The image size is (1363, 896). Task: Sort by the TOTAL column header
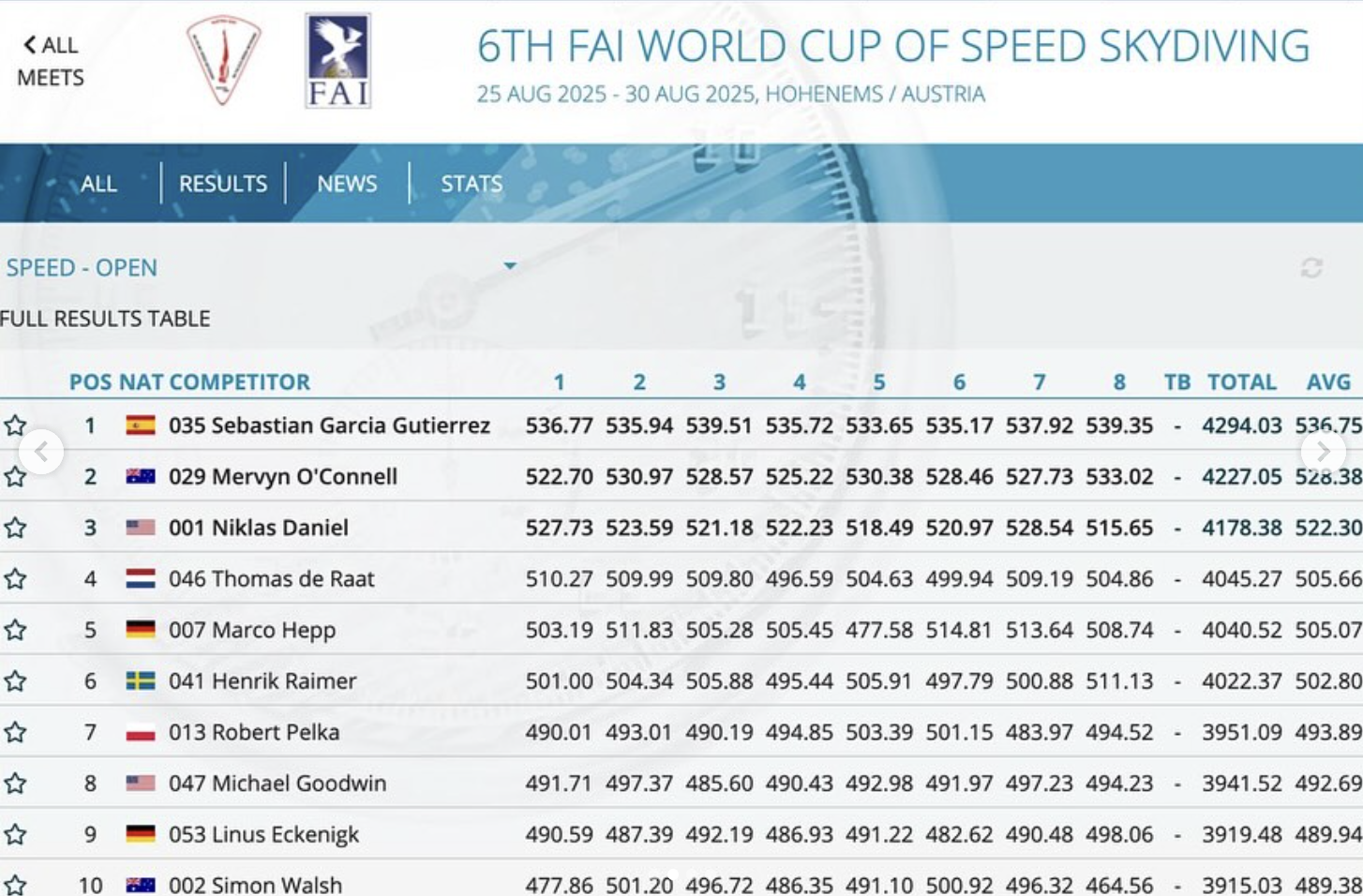1241,382
